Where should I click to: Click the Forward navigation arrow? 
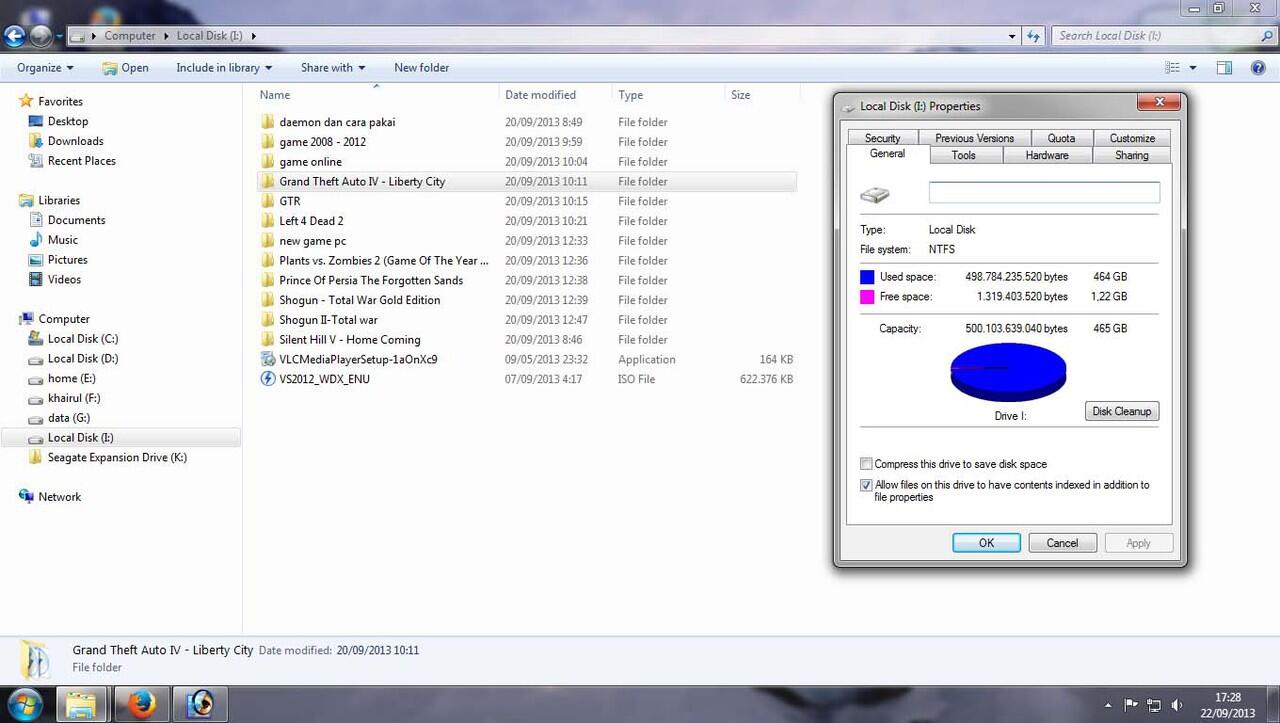(x=41, y=37)
